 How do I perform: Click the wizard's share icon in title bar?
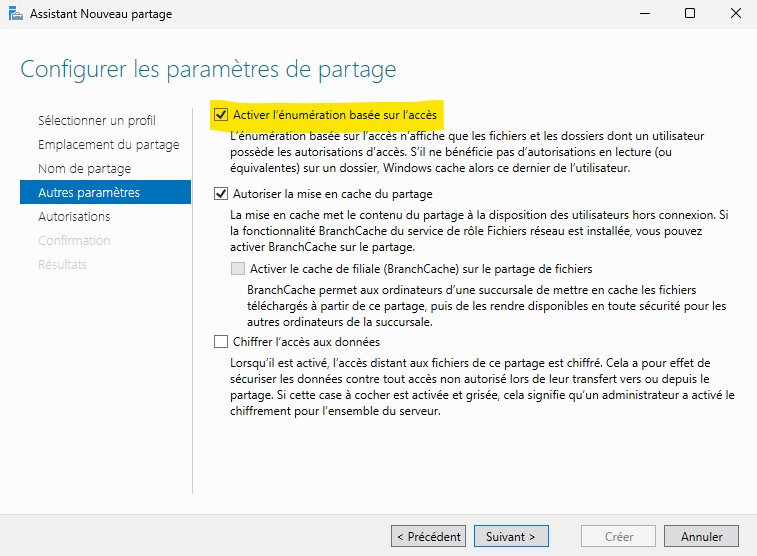point(15,14)
